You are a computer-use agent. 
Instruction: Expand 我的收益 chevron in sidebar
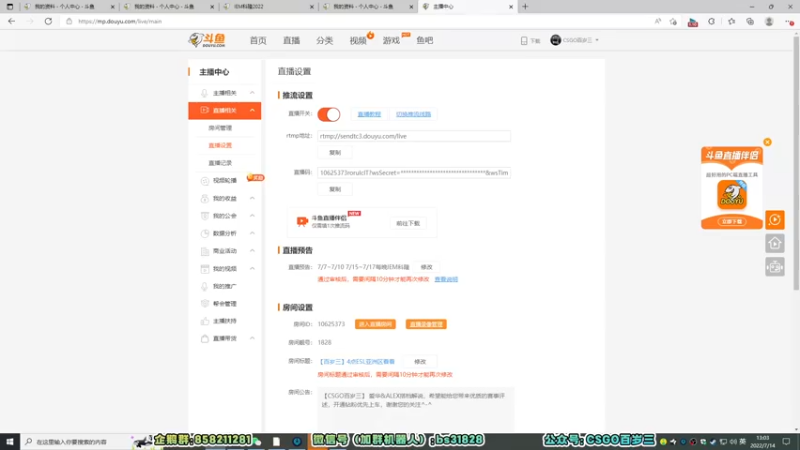coord(252,198)
